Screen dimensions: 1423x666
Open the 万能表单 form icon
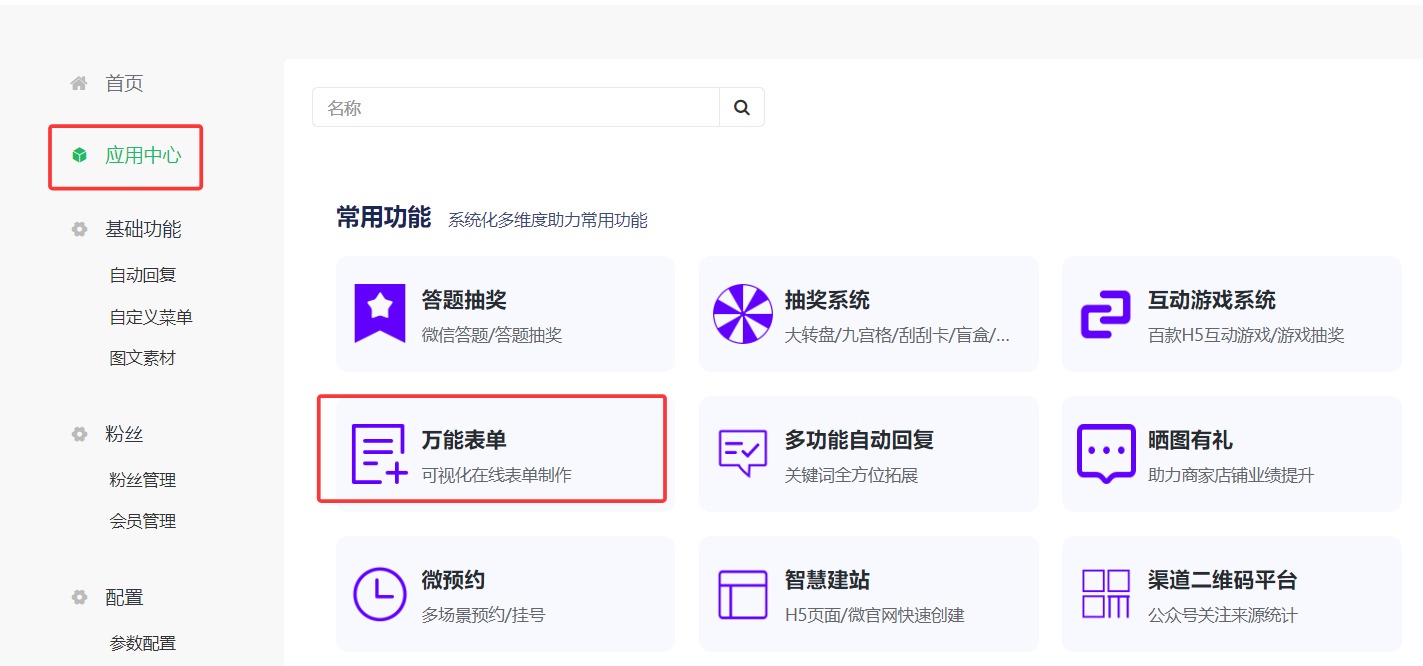[x=378, y=452]
